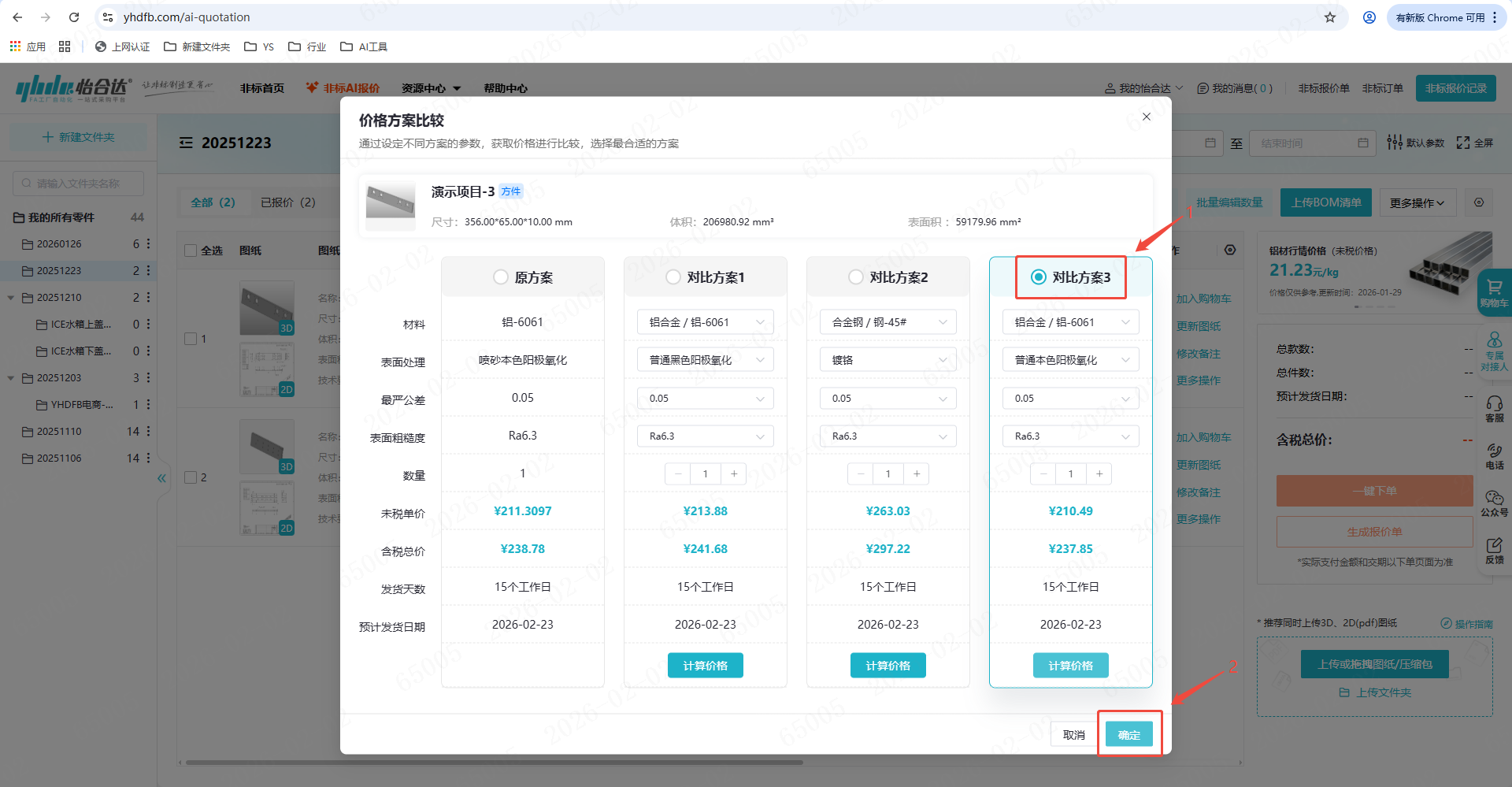Viewport: 1512px width, 787px height.
Task: Confirm with the 确定 button
Action: click(1128, 734)
